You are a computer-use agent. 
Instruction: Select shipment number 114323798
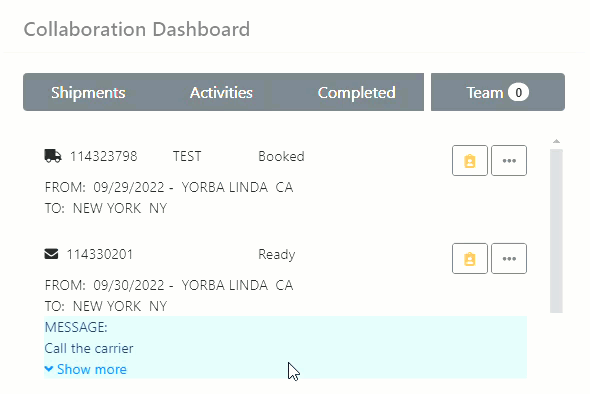coord(103,156)
